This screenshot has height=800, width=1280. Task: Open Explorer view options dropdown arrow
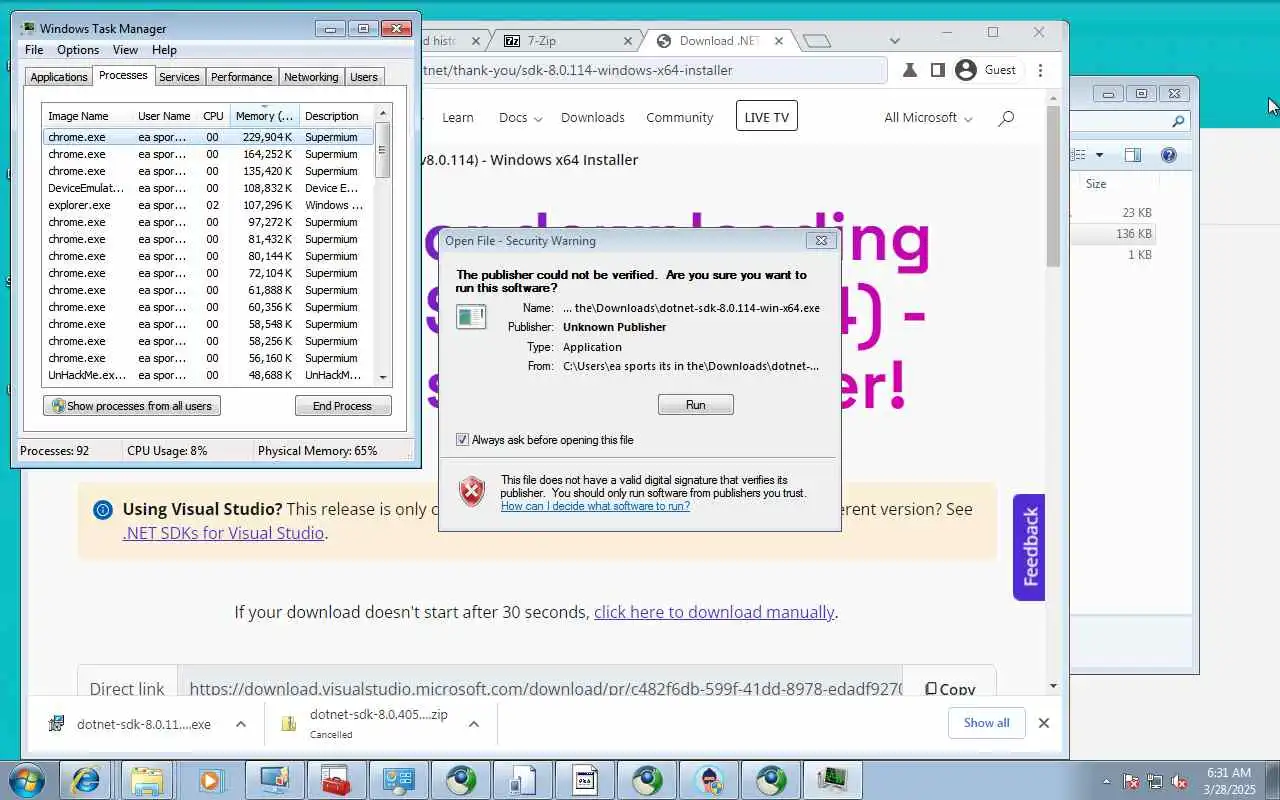(x=1099, y=155)
